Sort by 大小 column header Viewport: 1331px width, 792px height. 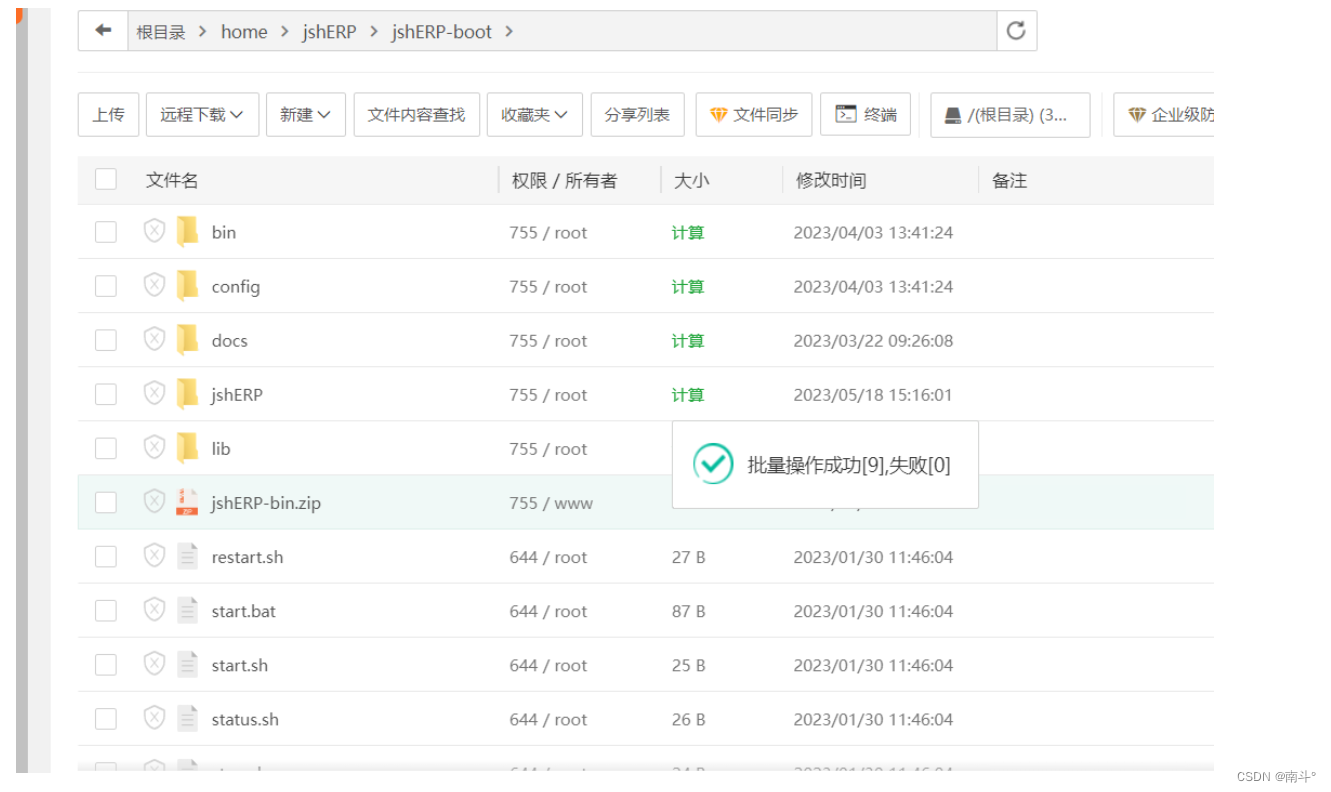coord(691,180)
